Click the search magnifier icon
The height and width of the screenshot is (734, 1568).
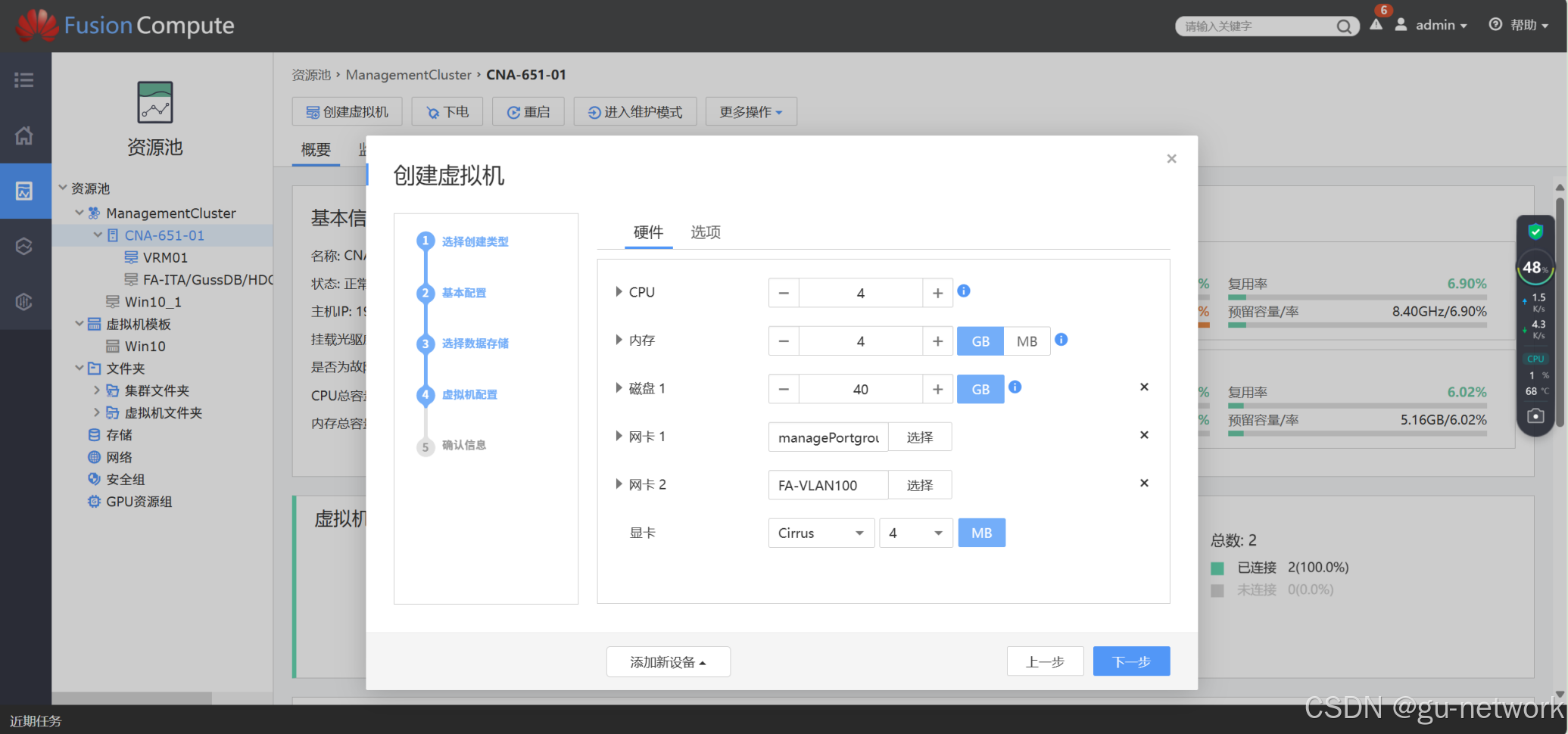1343,26
